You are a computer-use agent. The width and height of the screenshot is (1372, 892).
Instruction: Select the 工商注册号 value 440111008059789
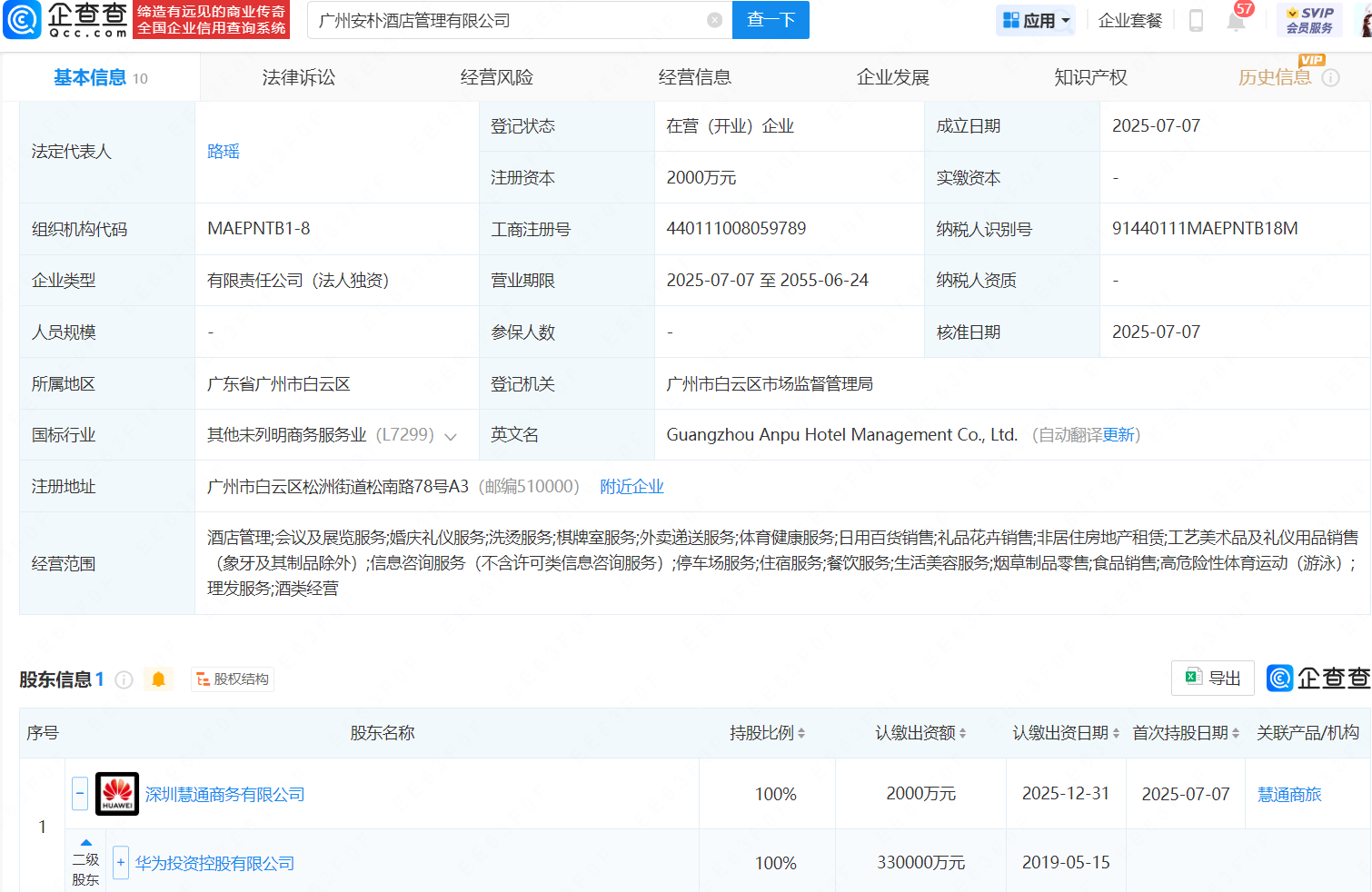(736, 229)
